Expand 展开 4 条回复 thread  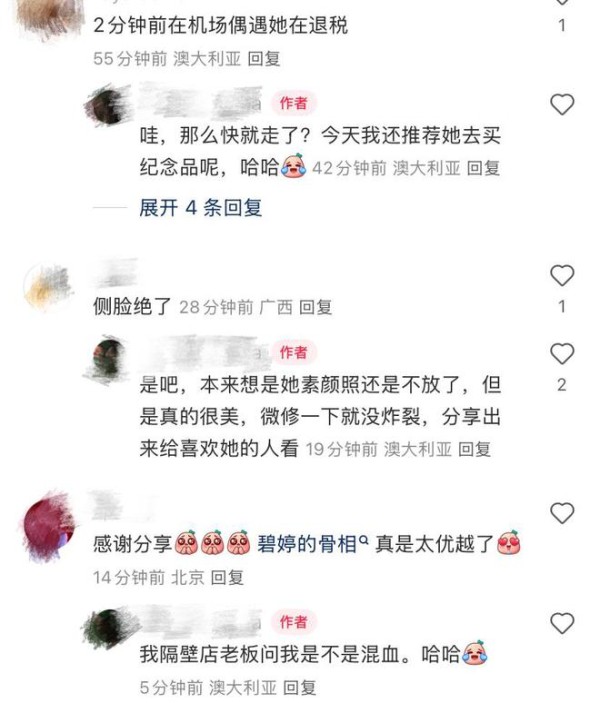(x=200, y=208)
